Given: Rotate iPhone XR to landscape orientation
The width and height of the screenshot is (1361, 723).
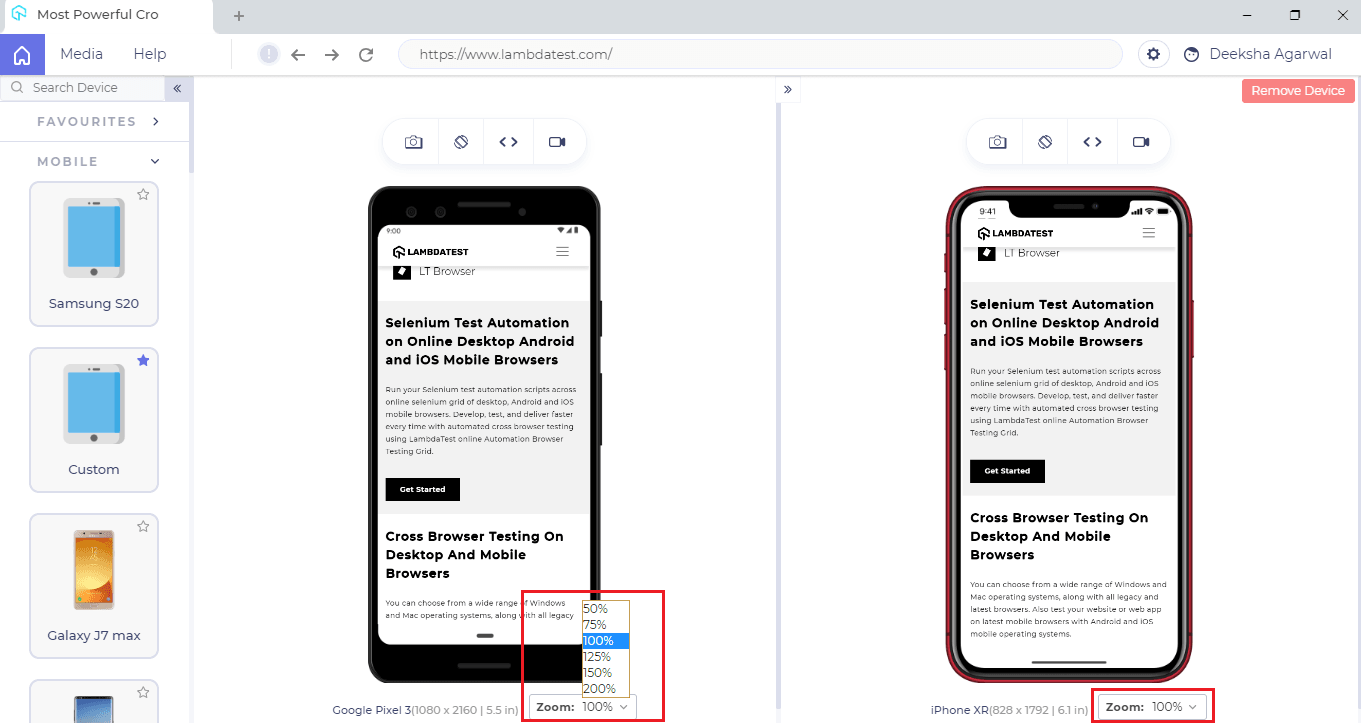Looking at the screenshot, I should click(1044, 141).
